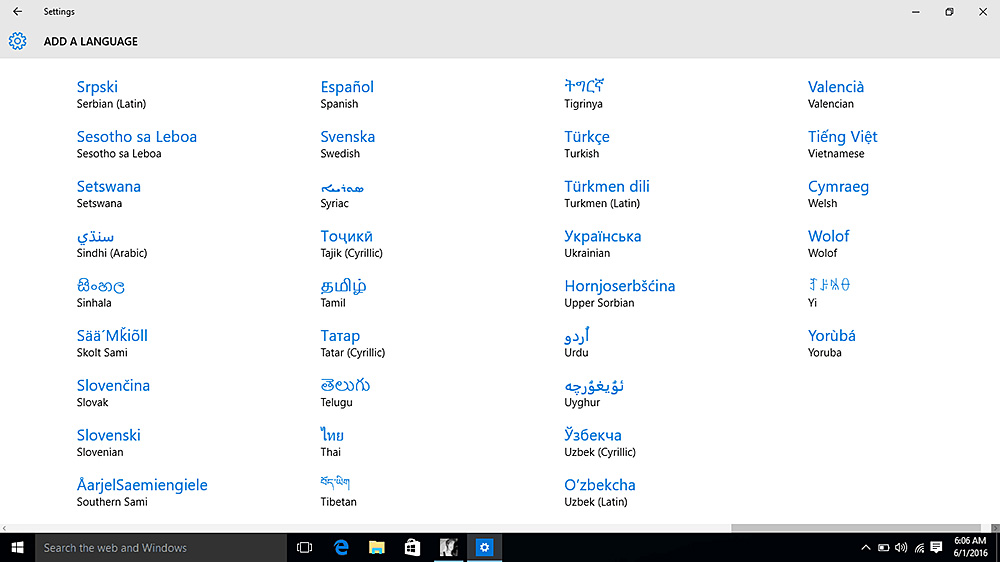Open File Explorer from the taskbar
This screenshot has height=562, width=1000.
(x=377, y=548)
